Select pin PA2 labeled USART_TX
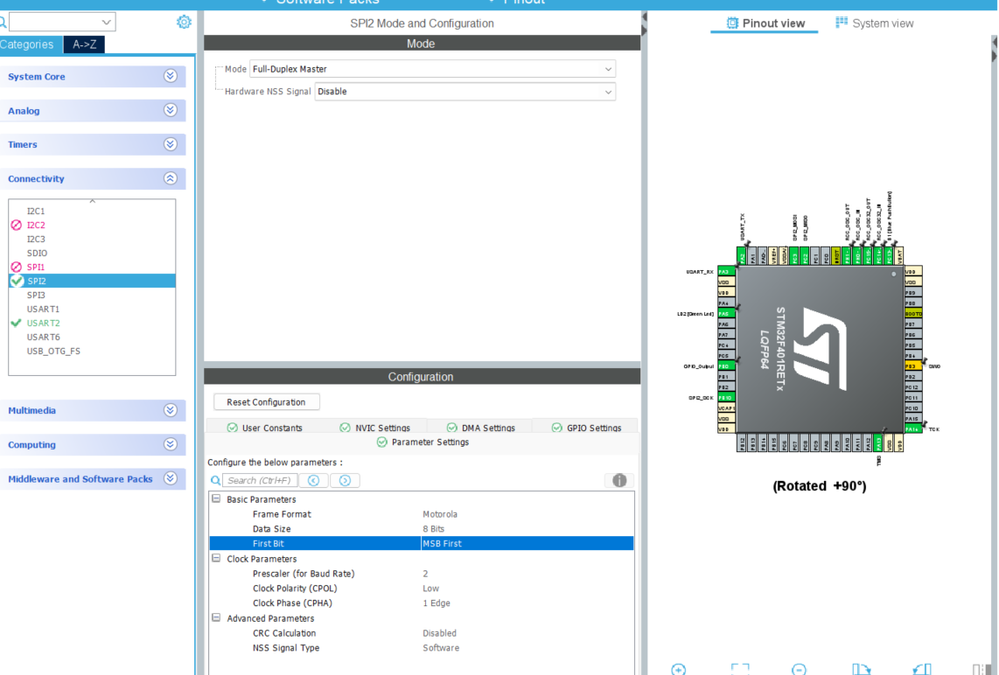This screenshot has width=999, height=675. [x=742, y=256]
